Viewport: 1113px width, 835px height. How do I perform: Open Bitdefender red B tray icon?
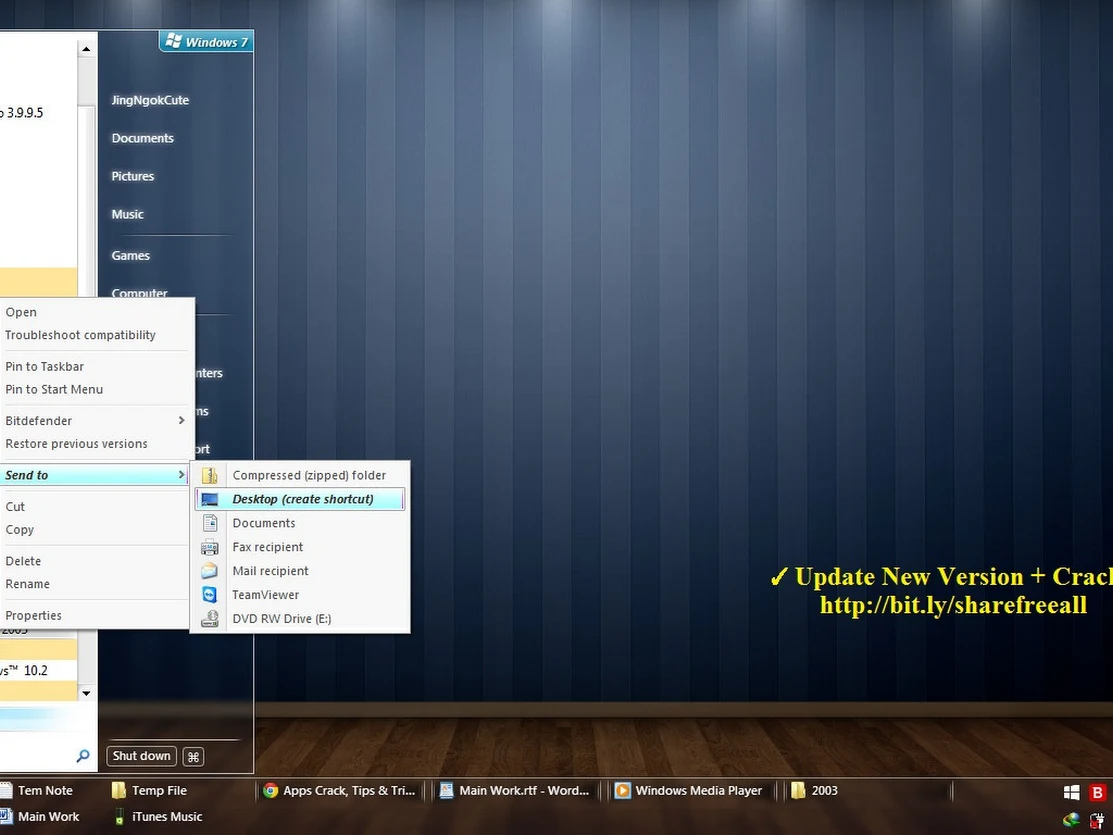point(1097,792)
